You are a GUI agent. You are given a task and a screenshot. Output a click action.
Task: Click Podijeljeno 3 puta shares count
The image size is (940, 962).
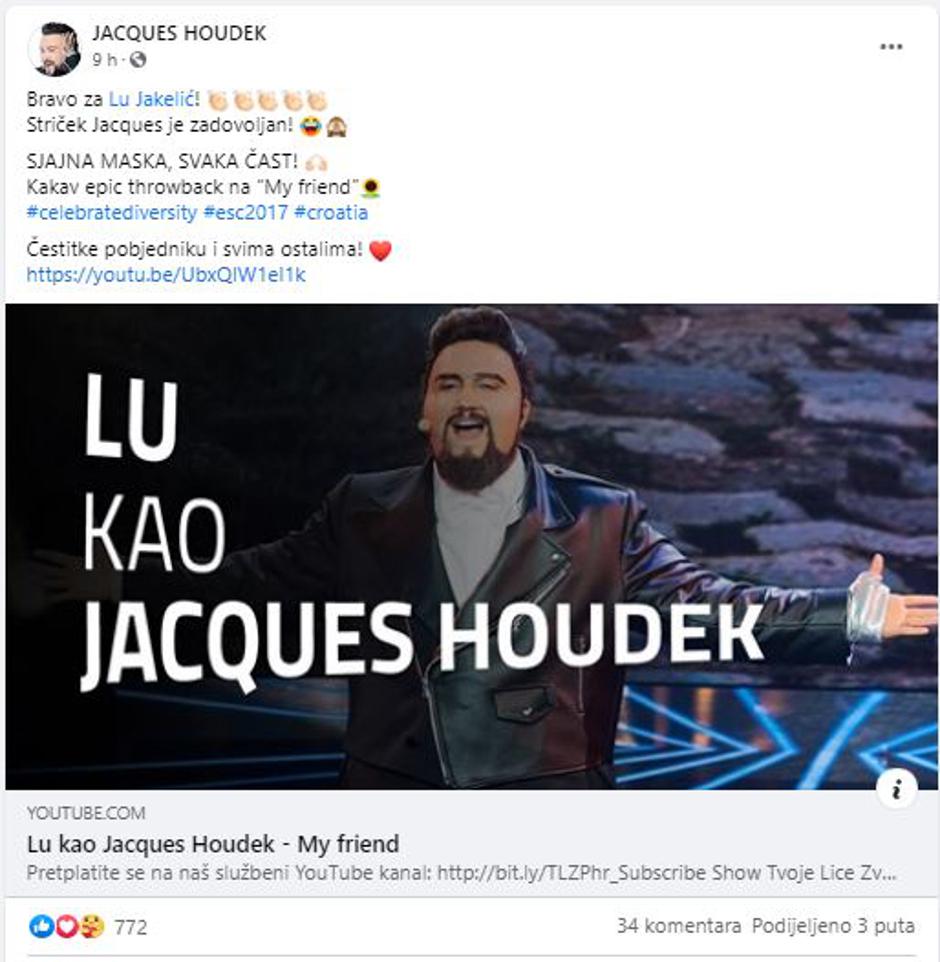pos(833,925)
